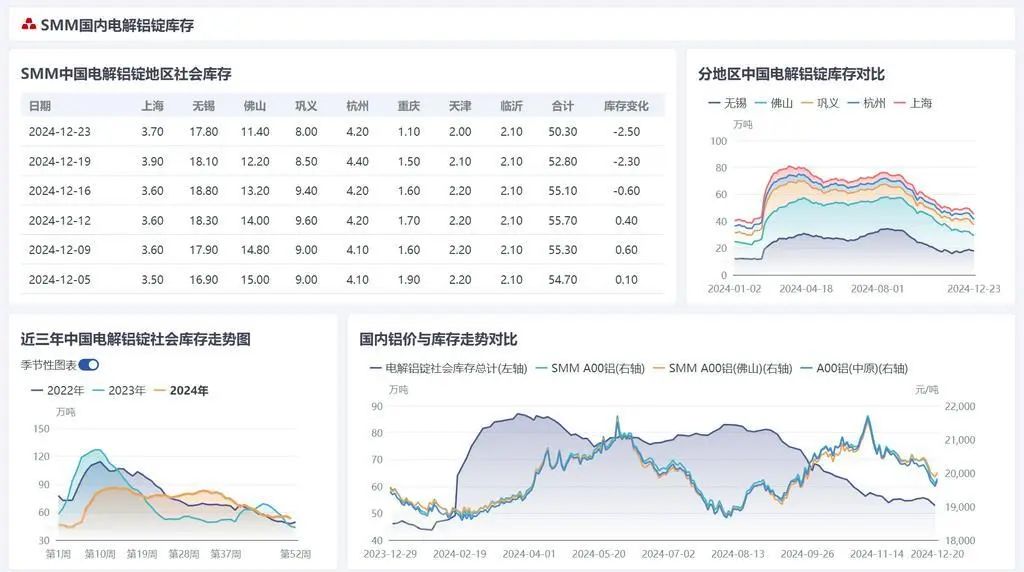Screen dimensions: 1024x572
Task: Click the 第52周 axis label
Action: pyautogui.click(x=295, y=554)
